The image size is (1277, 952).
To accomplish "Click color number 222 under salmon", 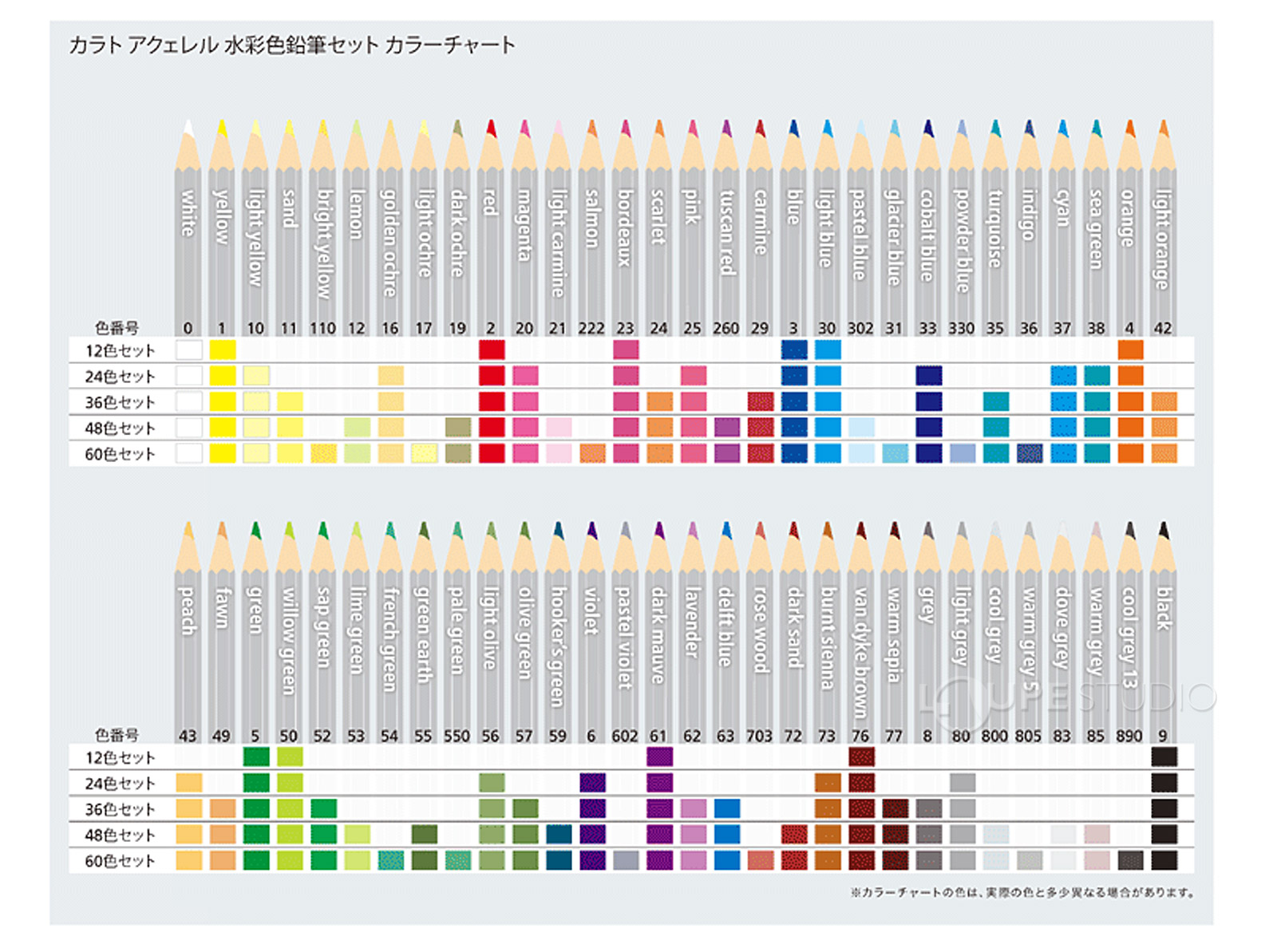I will click(x=591, y=328).
